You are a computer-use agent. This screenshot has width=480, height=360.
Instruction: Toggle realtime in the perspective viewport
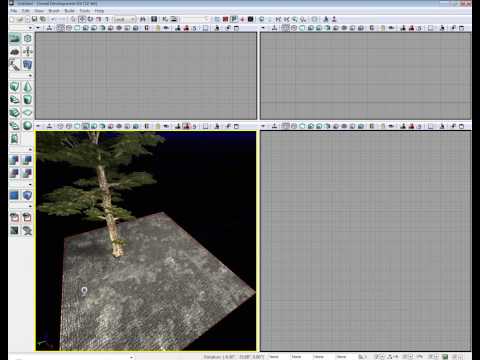(49, 126)
